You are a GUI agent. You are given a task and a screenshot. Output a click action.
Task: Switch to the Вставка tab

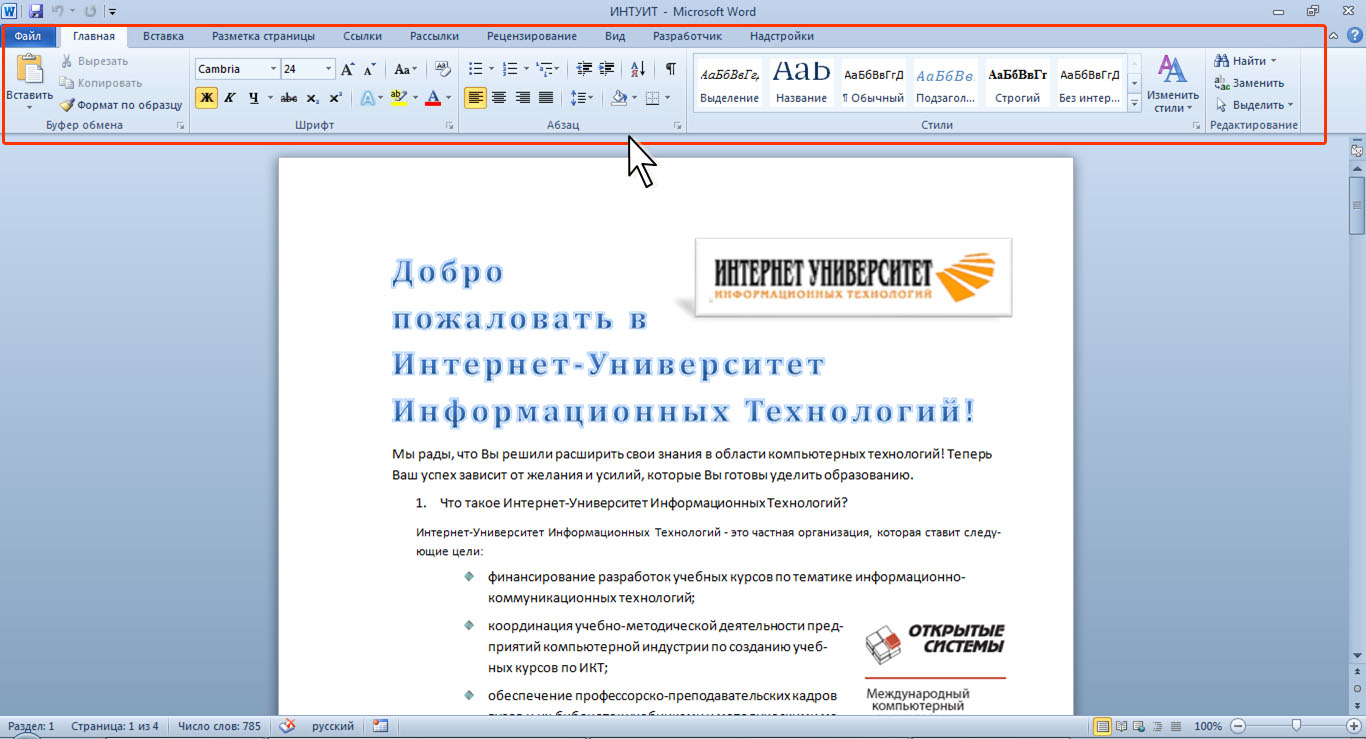(x=163, y=36)
